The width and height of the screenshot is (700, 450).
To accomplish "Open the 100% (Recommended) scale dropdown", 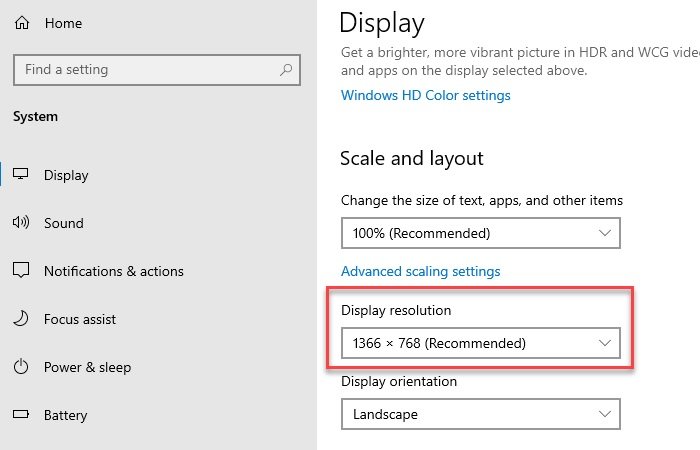I will pos(480,234).
